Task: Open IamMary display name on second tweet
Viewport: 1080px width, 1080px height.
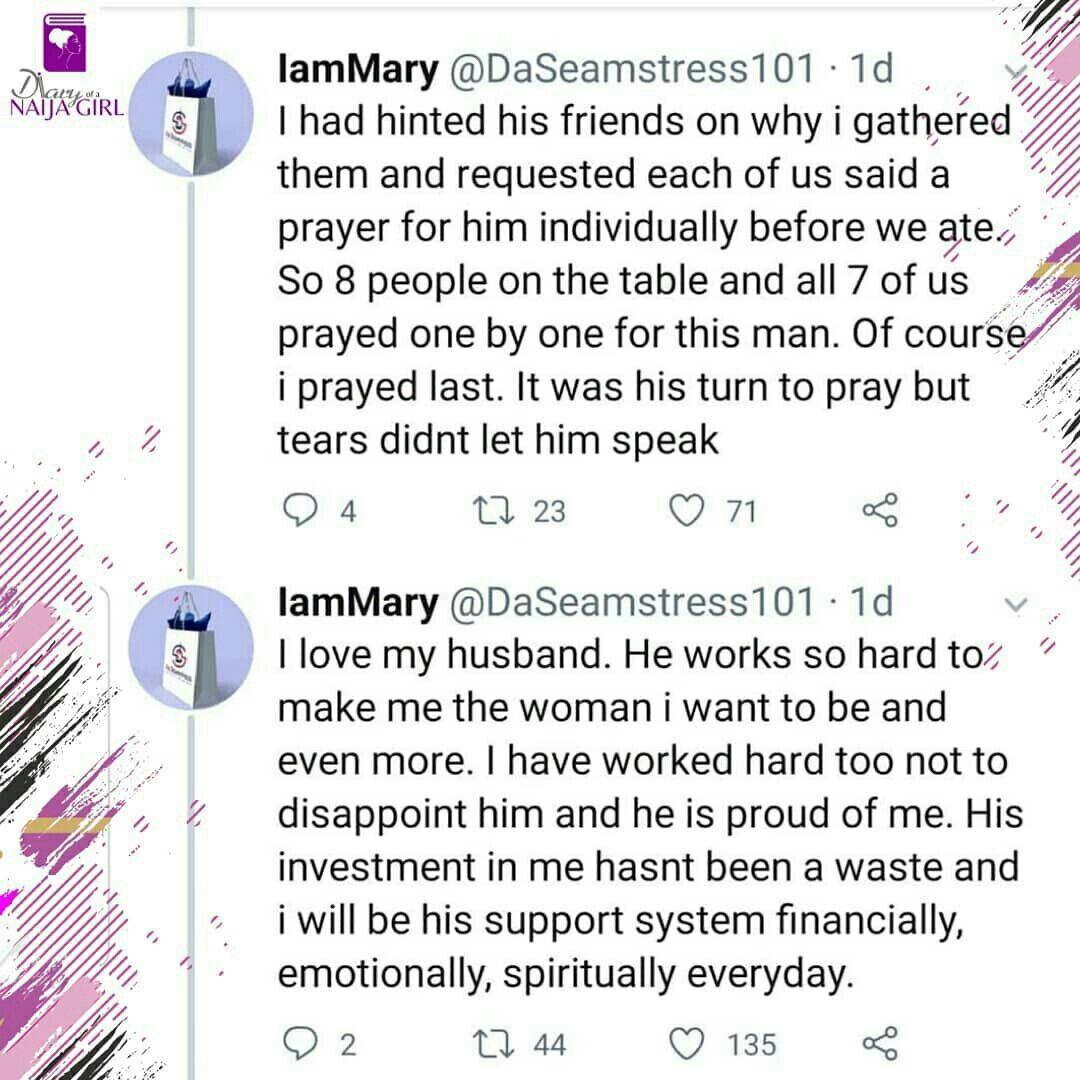Action: (357, 603)
